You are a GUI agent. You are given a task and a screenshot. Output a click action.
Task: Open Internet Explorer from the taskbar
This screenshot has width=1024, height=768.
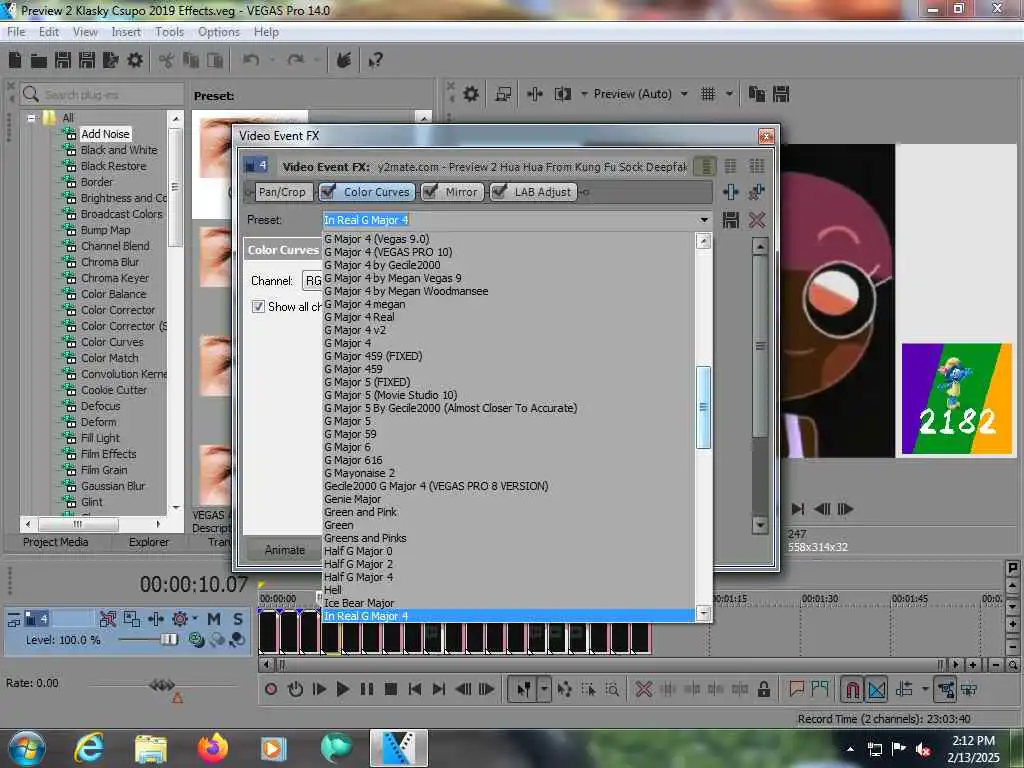pos(89,748)
